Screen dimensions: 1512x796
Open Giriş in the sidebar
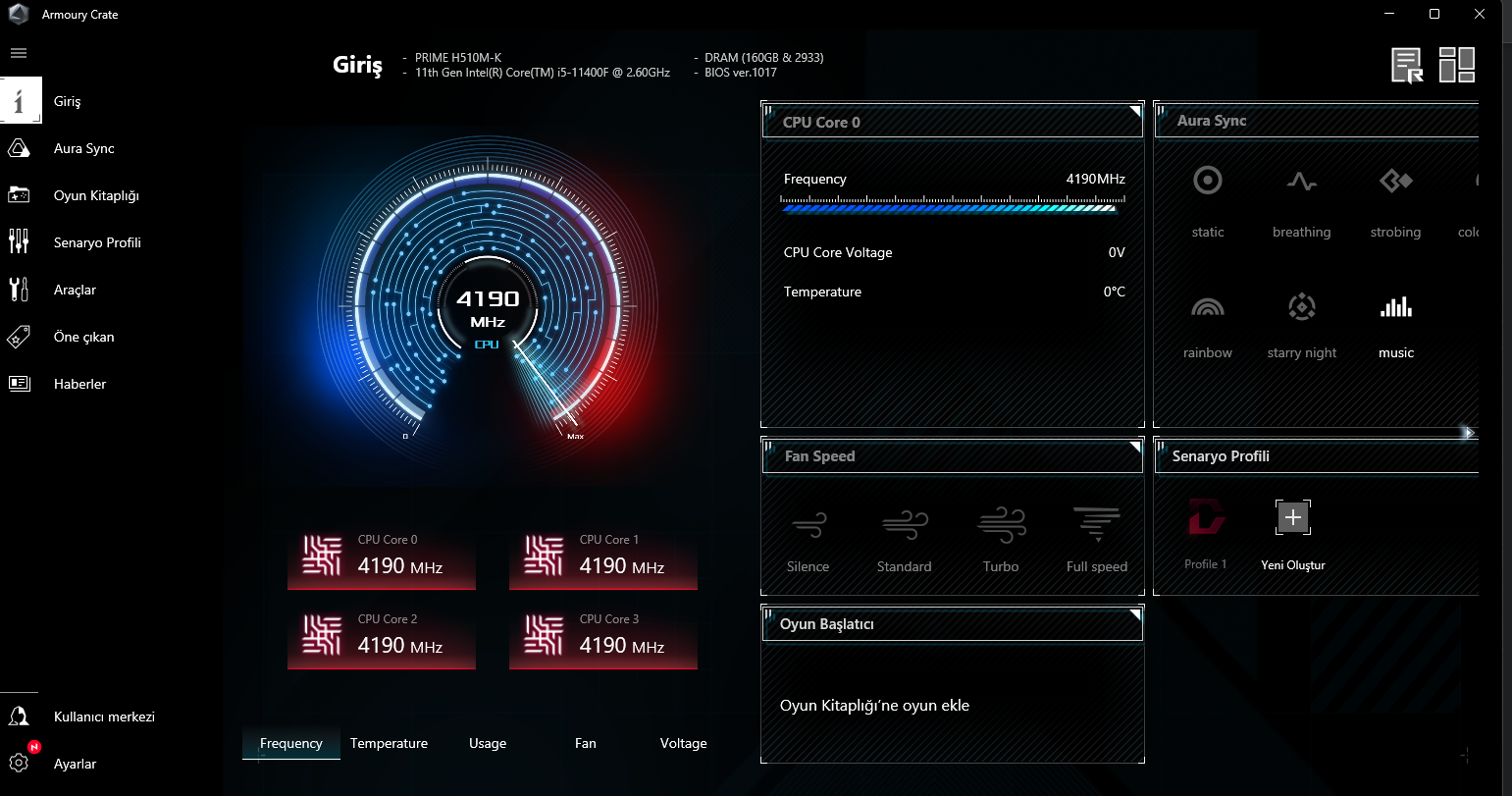[x=67, y=101]
